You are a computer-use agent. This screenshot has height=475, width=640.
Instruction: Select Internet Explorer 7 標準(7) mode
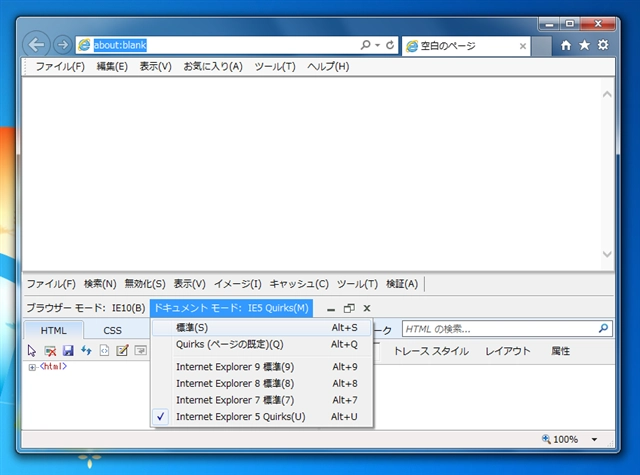262,400
